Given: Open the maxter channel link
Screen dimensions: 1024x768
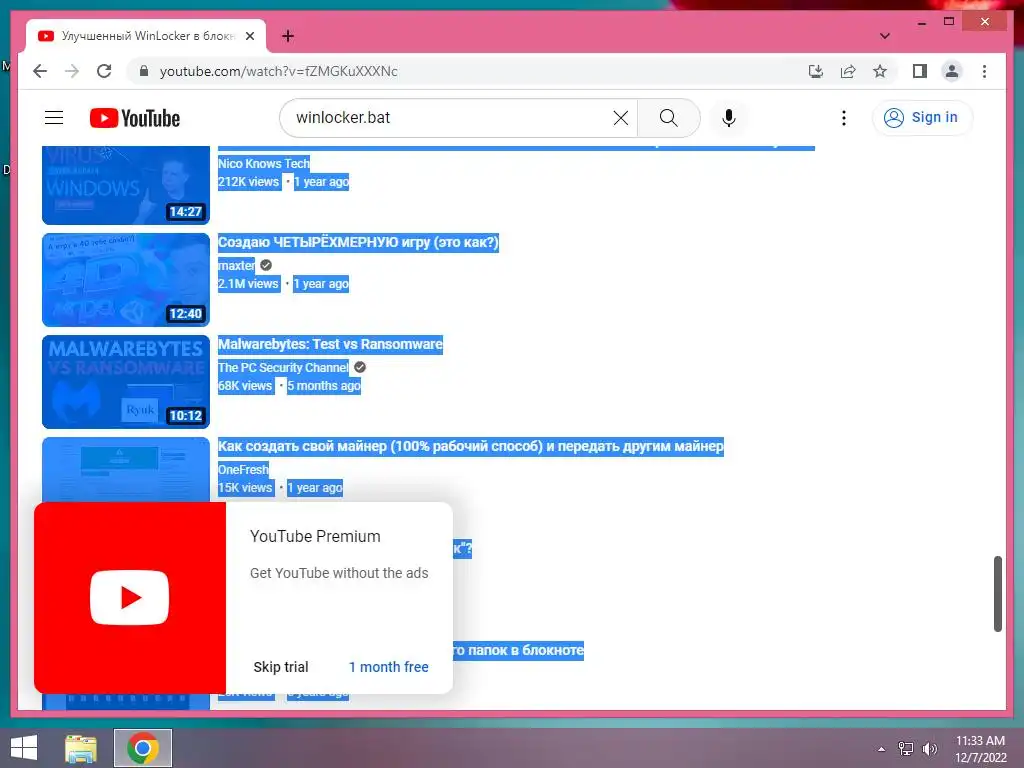Looking at the screenshot, I should tap(236, 265).
